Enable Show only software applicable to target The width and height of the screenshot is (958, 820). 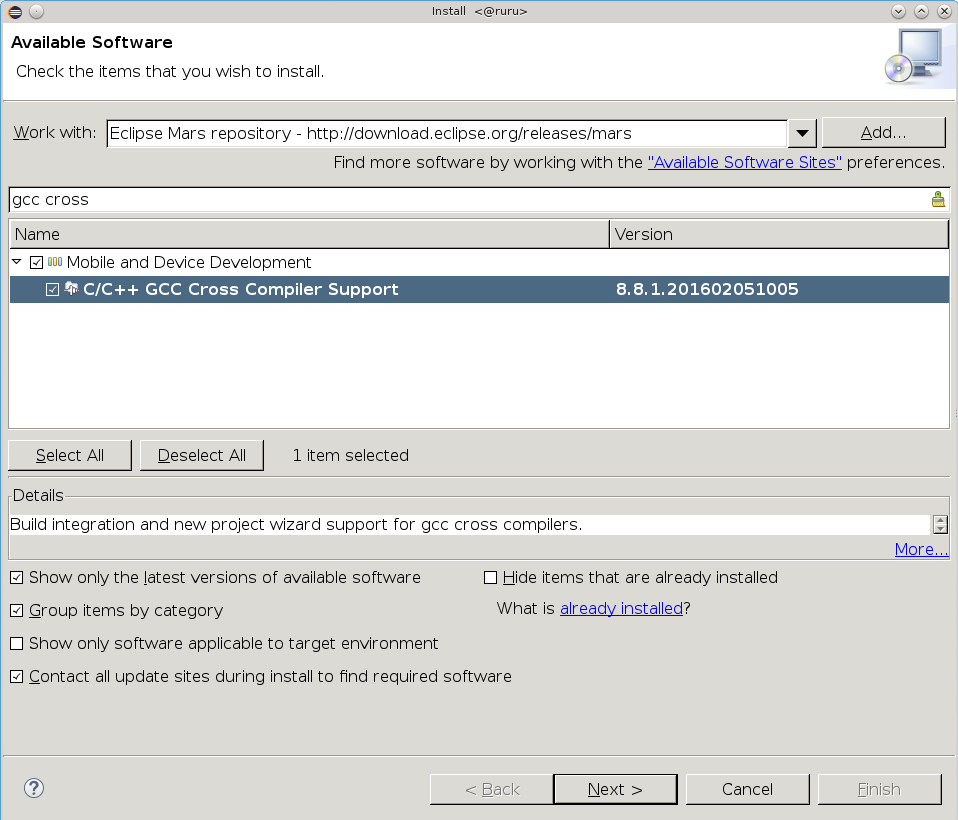click(x=17, y=644)
